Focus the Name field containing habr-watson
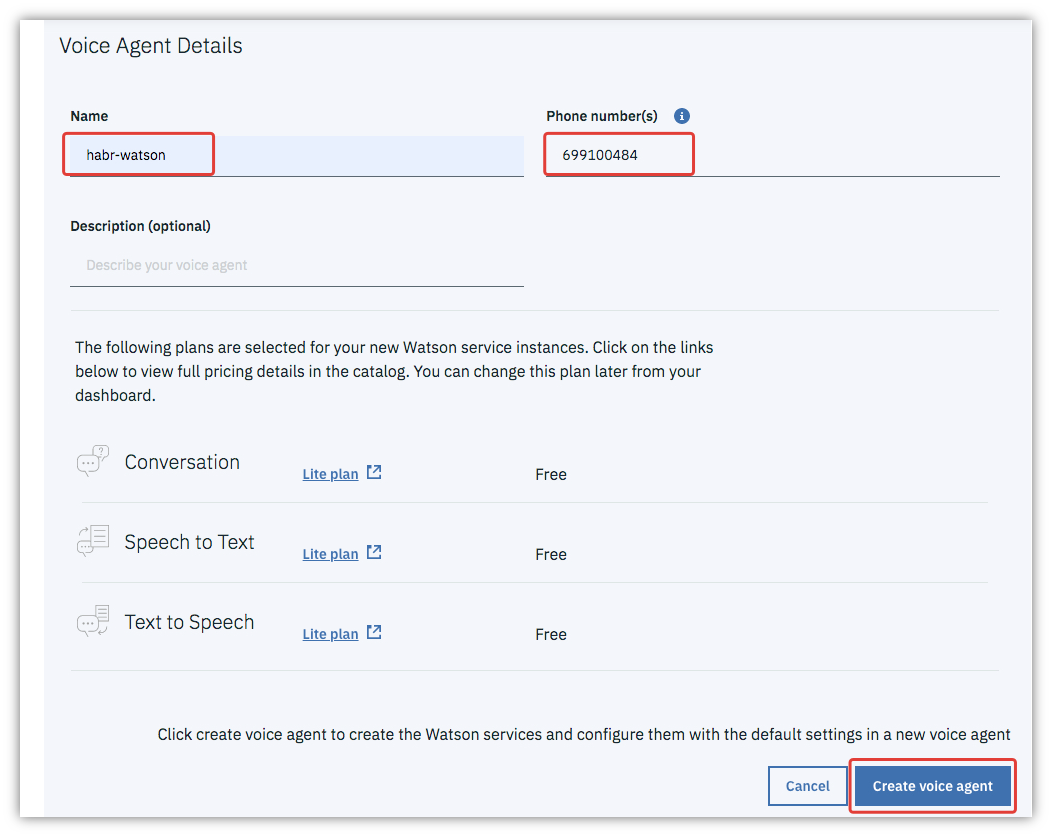Screen dimensions: 1052x837 pos(297,156)
